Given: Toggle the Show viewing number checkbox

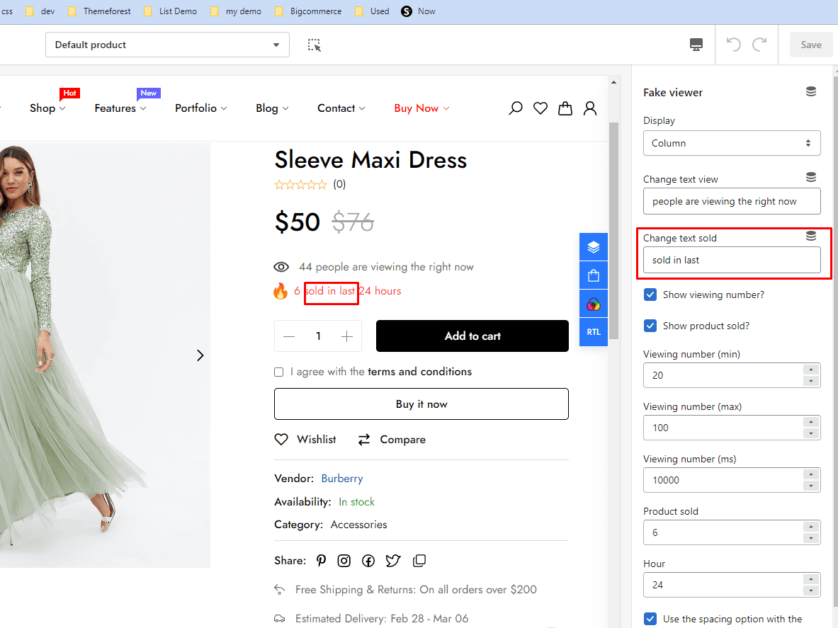Looking at the screenshot, I should click(x=651, y=295).
